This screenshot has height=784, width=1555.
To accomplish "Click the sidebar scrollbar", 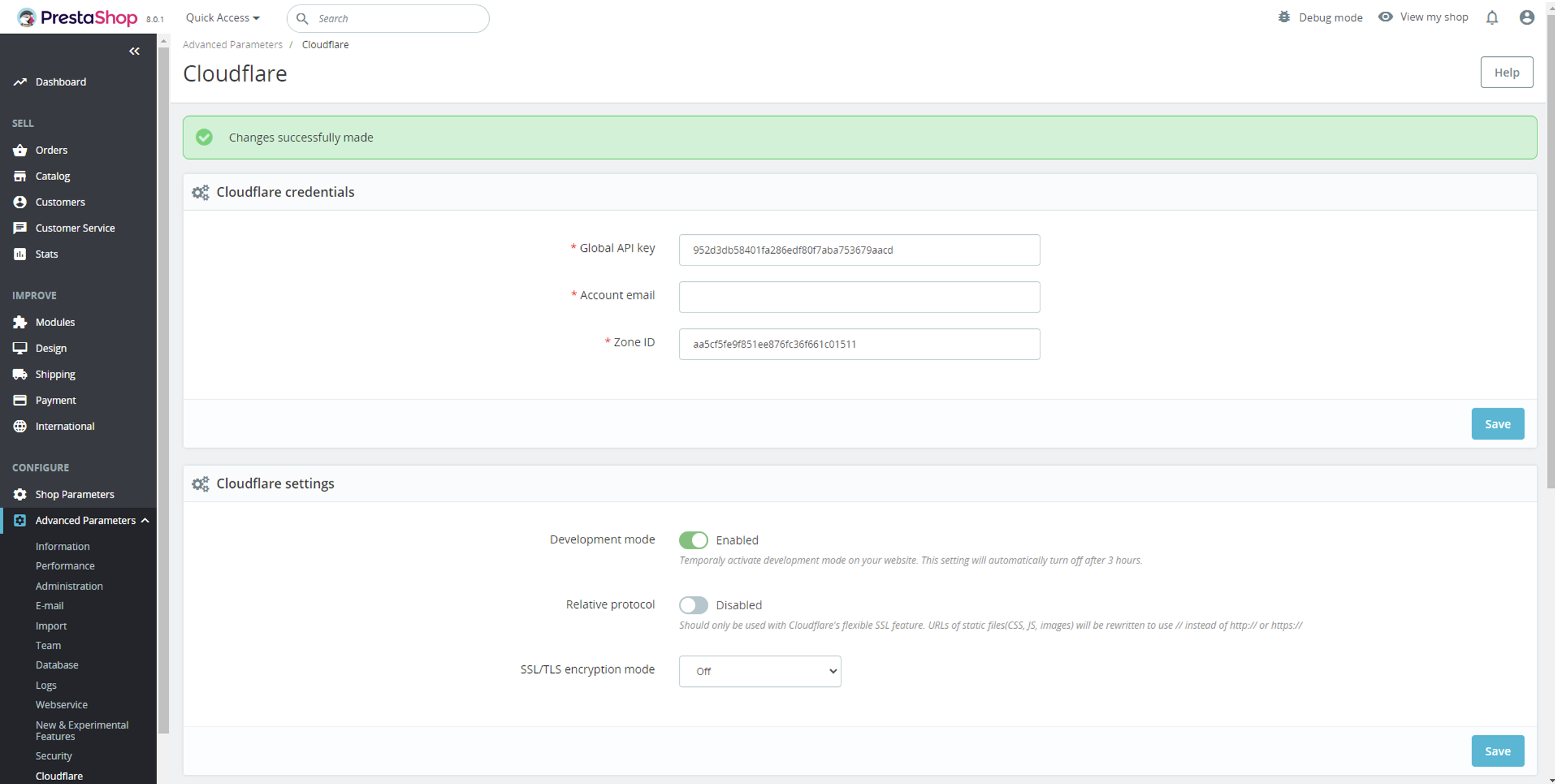I will click(x=164, y=390).
